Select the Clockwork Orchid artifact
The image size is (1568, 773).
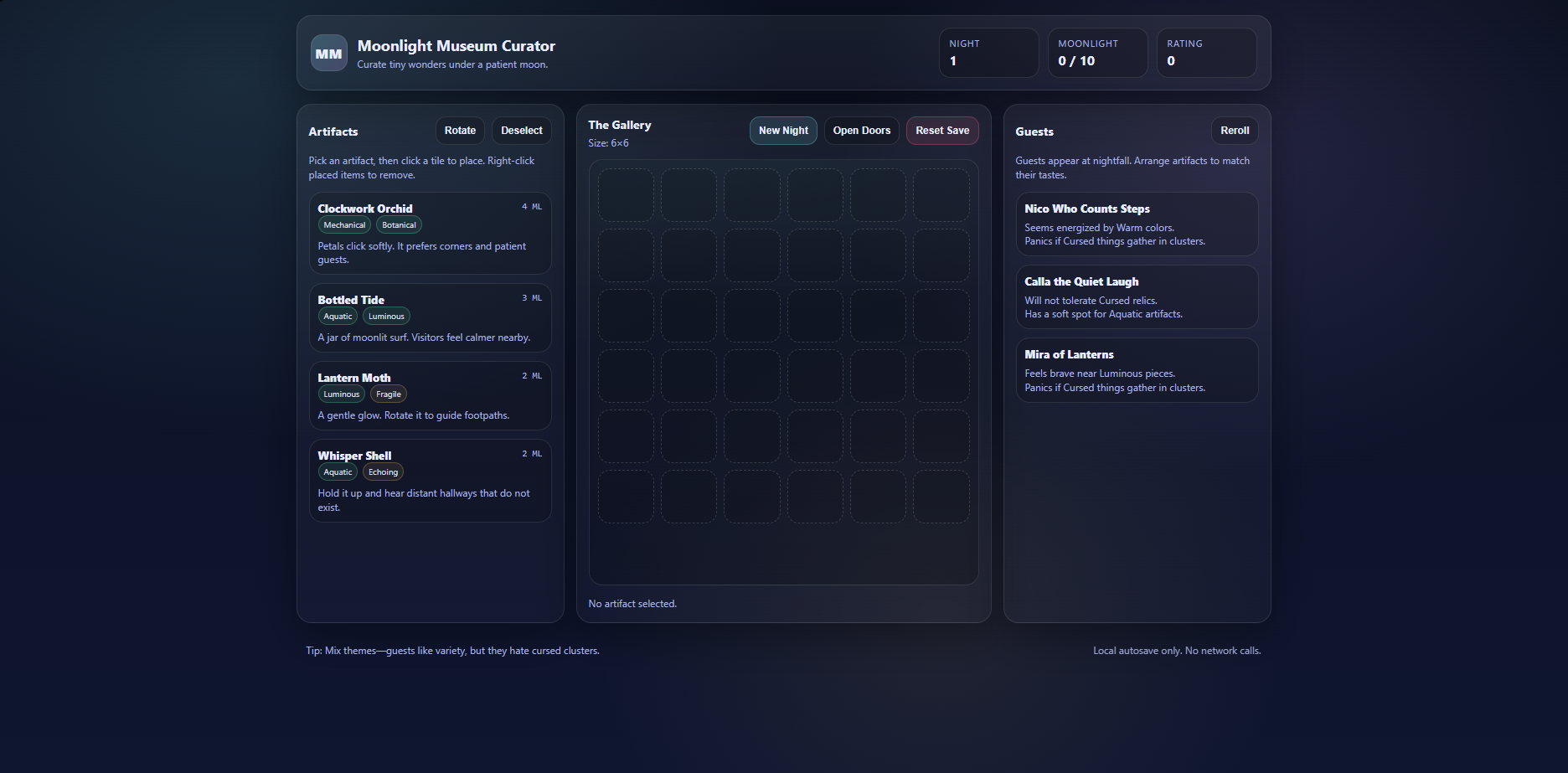(431, 234)
